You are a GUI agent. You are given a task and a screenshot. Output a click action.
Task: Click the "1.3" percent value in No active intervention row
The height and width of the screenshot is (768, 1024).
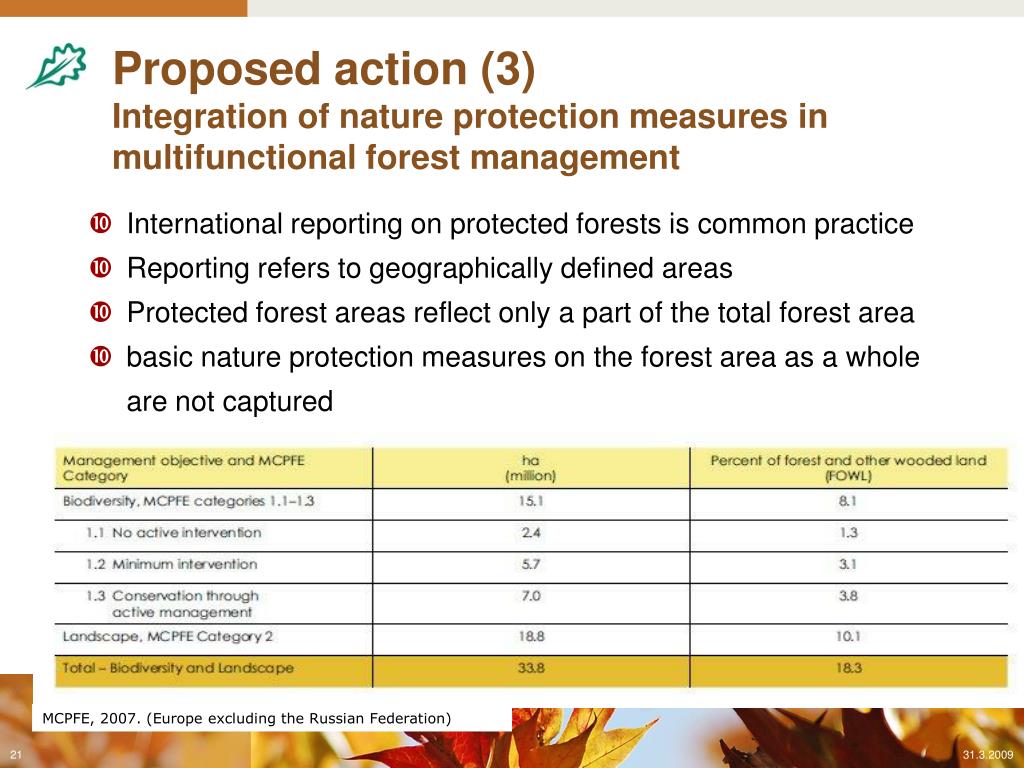coord(848,533)
